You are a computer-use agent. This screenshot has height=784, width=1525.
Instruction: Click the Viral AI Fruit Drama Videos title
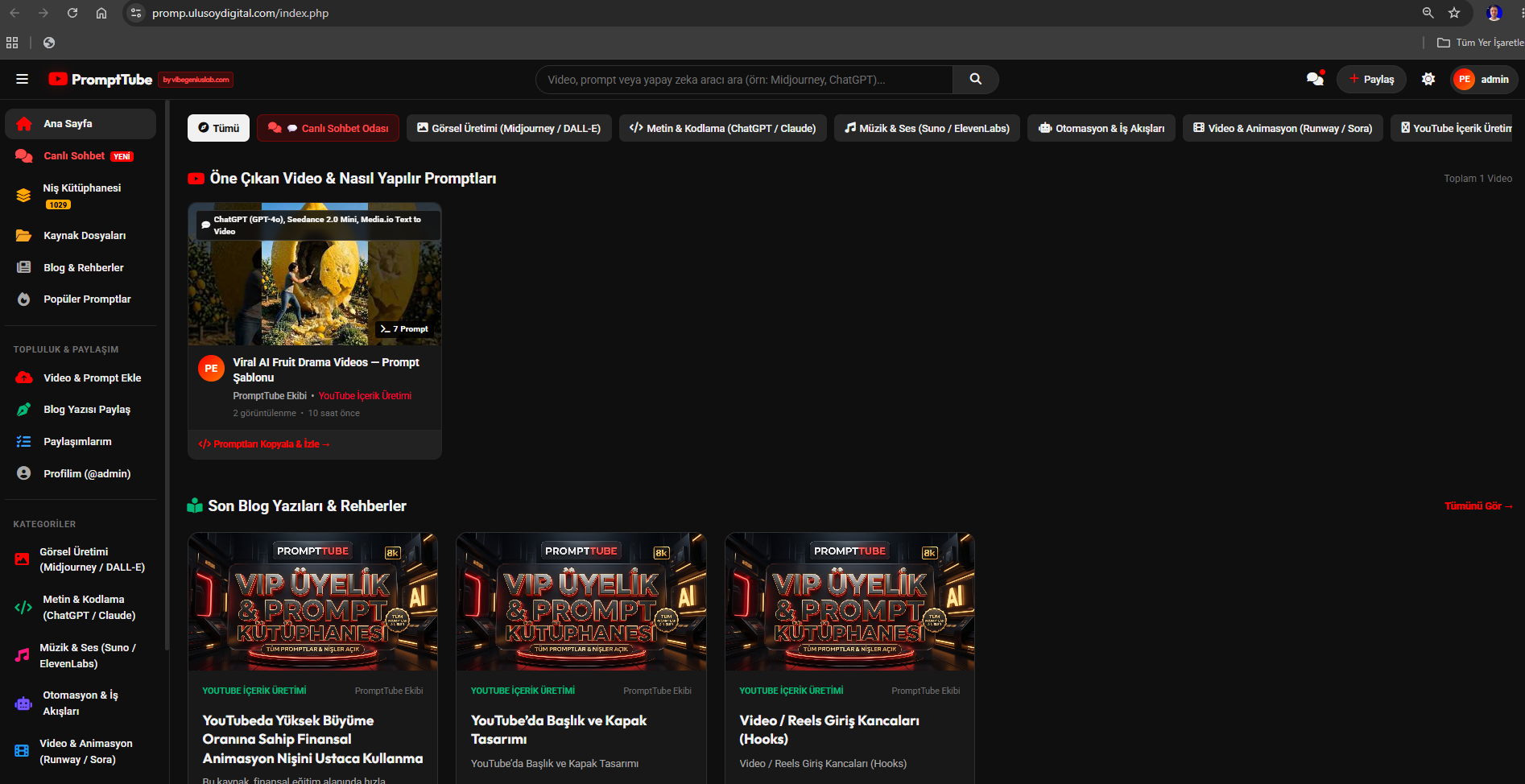point(326,369)
